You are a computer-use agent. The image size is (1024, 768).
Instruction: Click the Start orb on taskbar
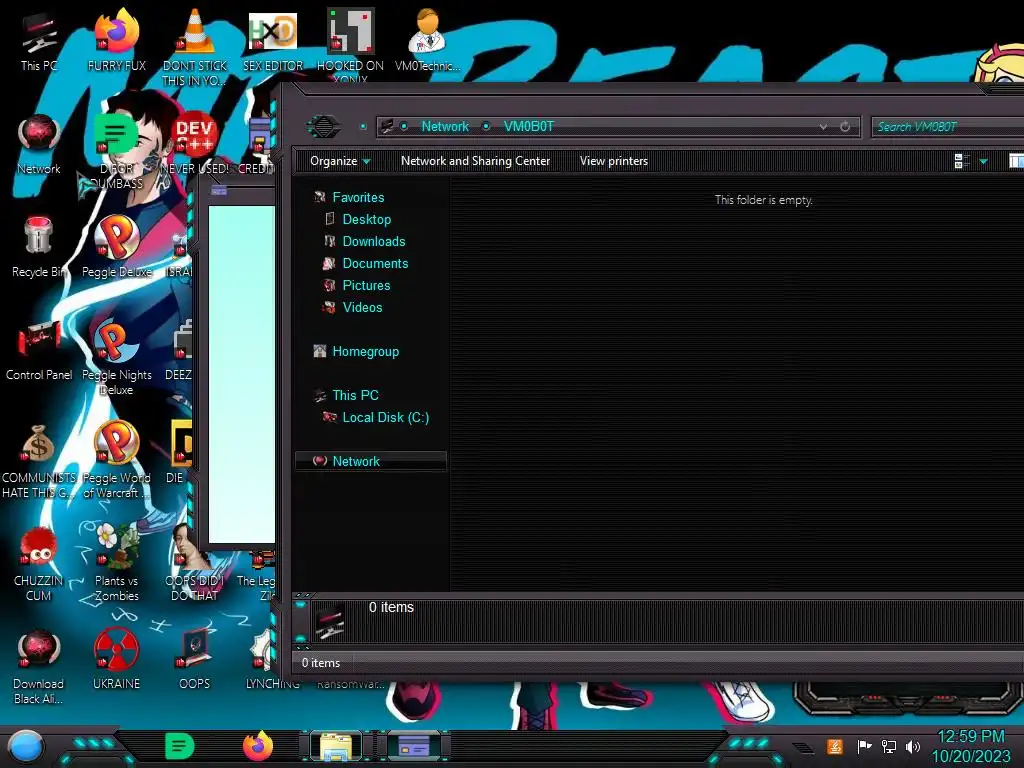point(26,747)
